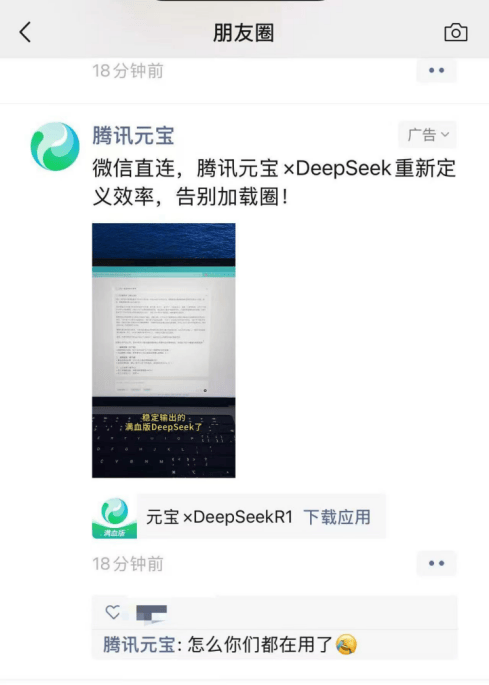Screen dimensions: 489x685
Task: Expand the 广告 dropdown label
Action: pyautogui.click(x=427, y=135)
